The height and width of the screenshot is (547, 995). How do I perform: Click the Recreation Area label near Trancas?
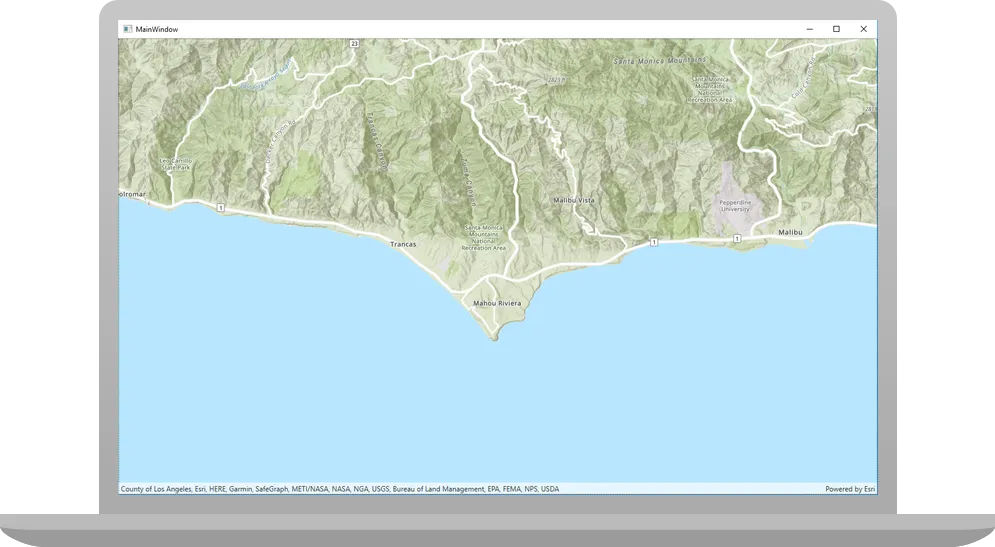[484, 238]
